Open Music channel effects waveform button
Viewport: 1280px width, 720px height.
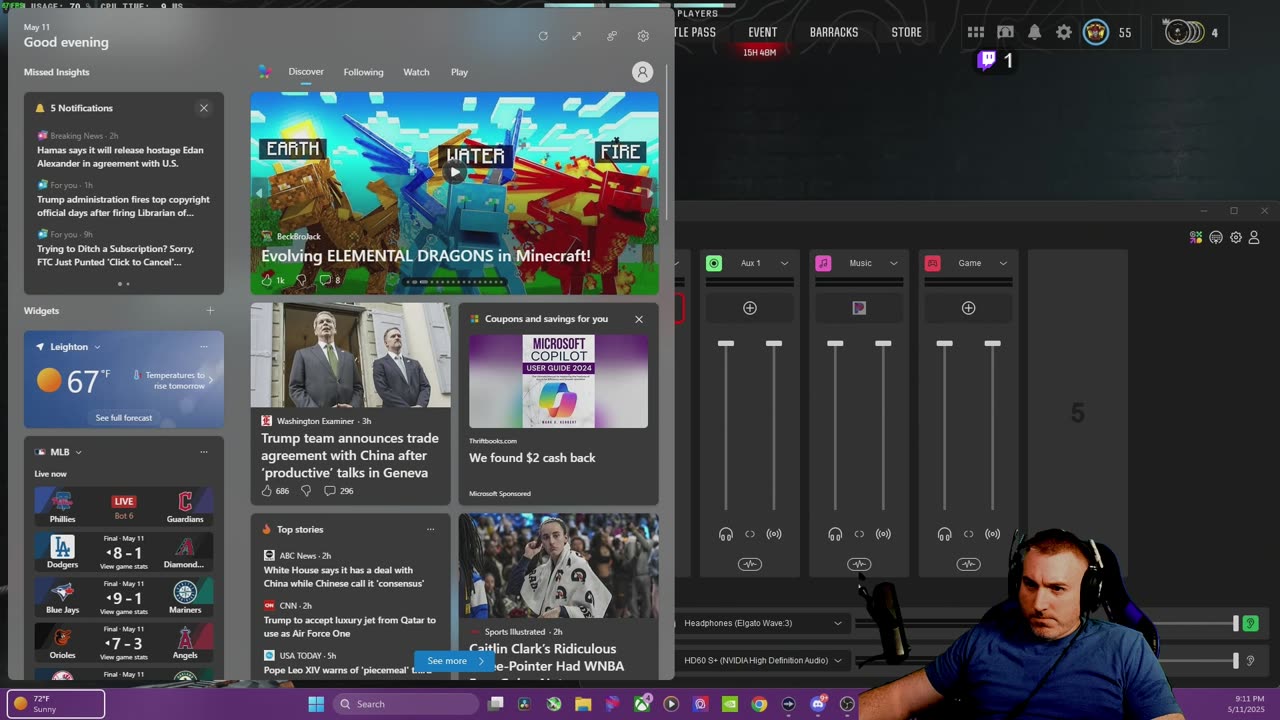coord(859,564)
